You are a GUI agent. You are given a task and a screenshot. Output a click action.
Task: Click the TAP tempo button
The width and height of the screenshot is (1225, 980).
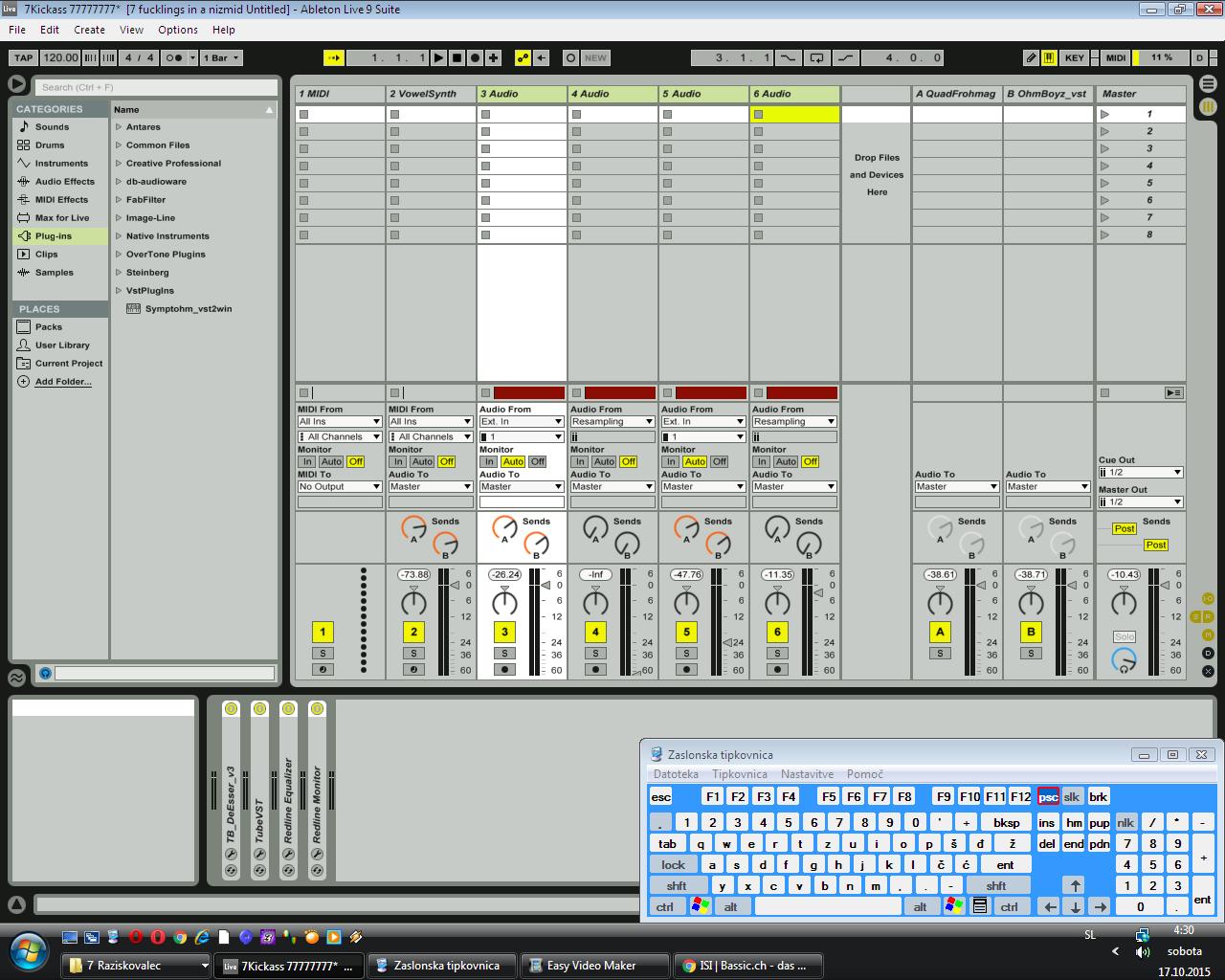(23, 57)
